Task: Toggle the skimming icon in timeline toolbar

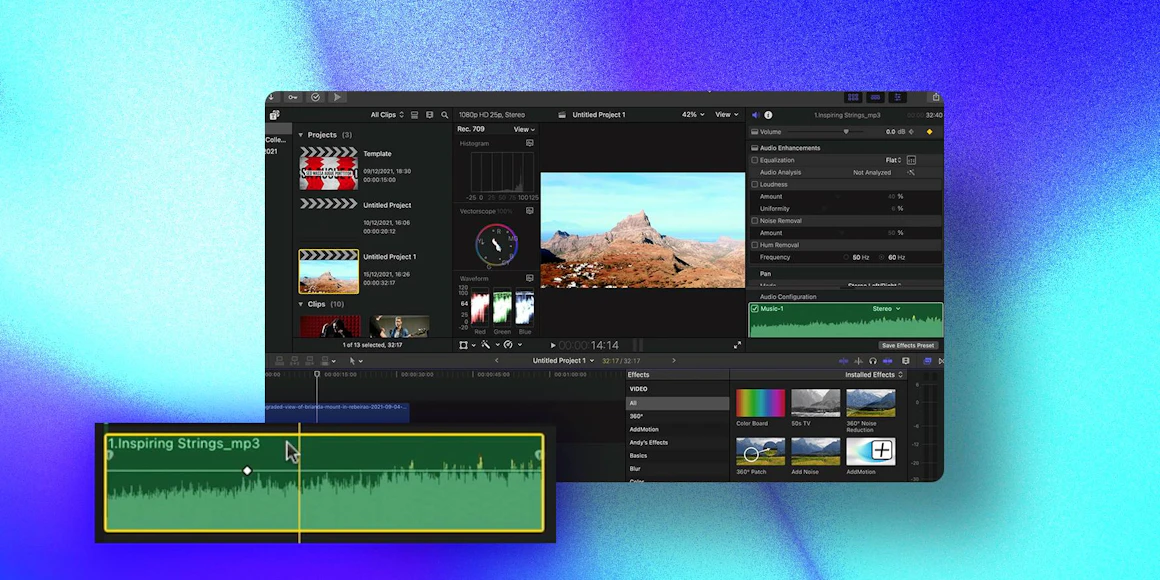Action: [x=843, y=361]
